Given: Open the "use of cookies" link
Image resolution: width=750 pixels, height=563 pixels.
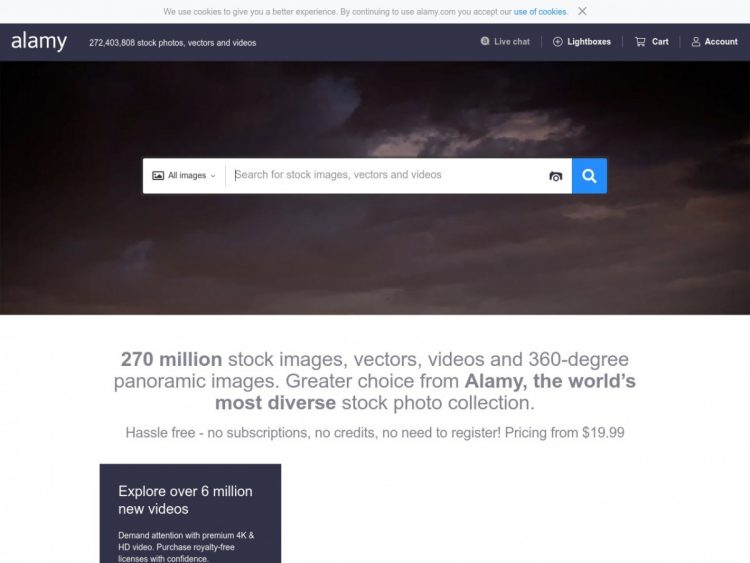Looking at the screenshot, I should coord(540,12).
